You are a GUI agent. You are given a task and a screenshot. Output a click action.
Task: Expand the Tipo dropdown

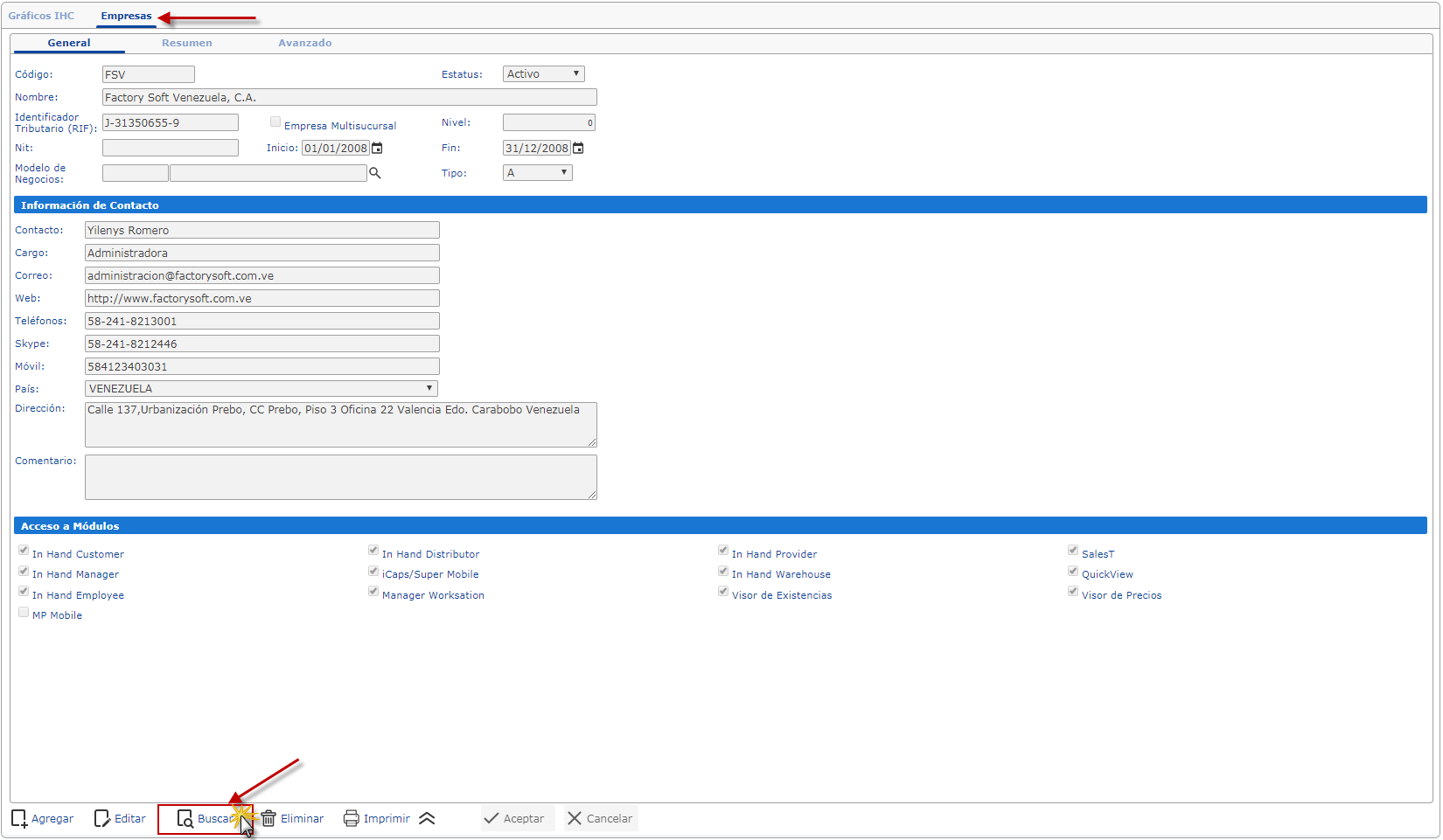pyautogui.click(x=537, y=173)
